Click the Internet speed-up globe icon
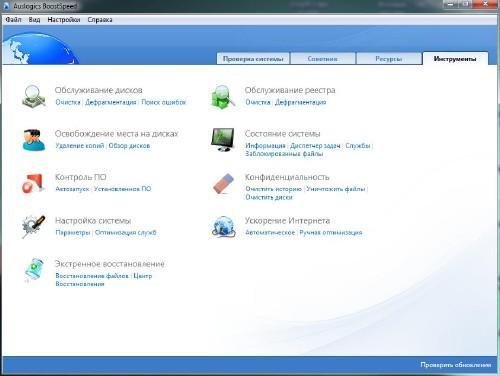The image size is (500, 376). (x=223, y=227)
